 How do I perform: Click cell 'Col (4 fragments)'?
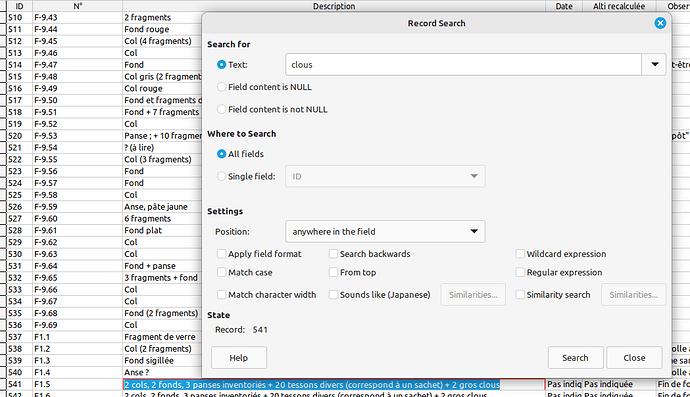coord(162,41)
